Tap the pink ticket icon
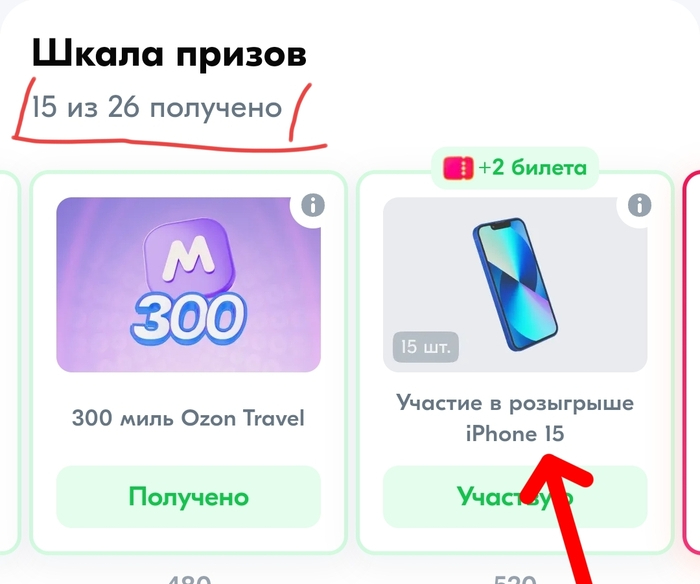The width and height of the screenshot is (700, 584). pyautogui.click(x=458, y=168)
